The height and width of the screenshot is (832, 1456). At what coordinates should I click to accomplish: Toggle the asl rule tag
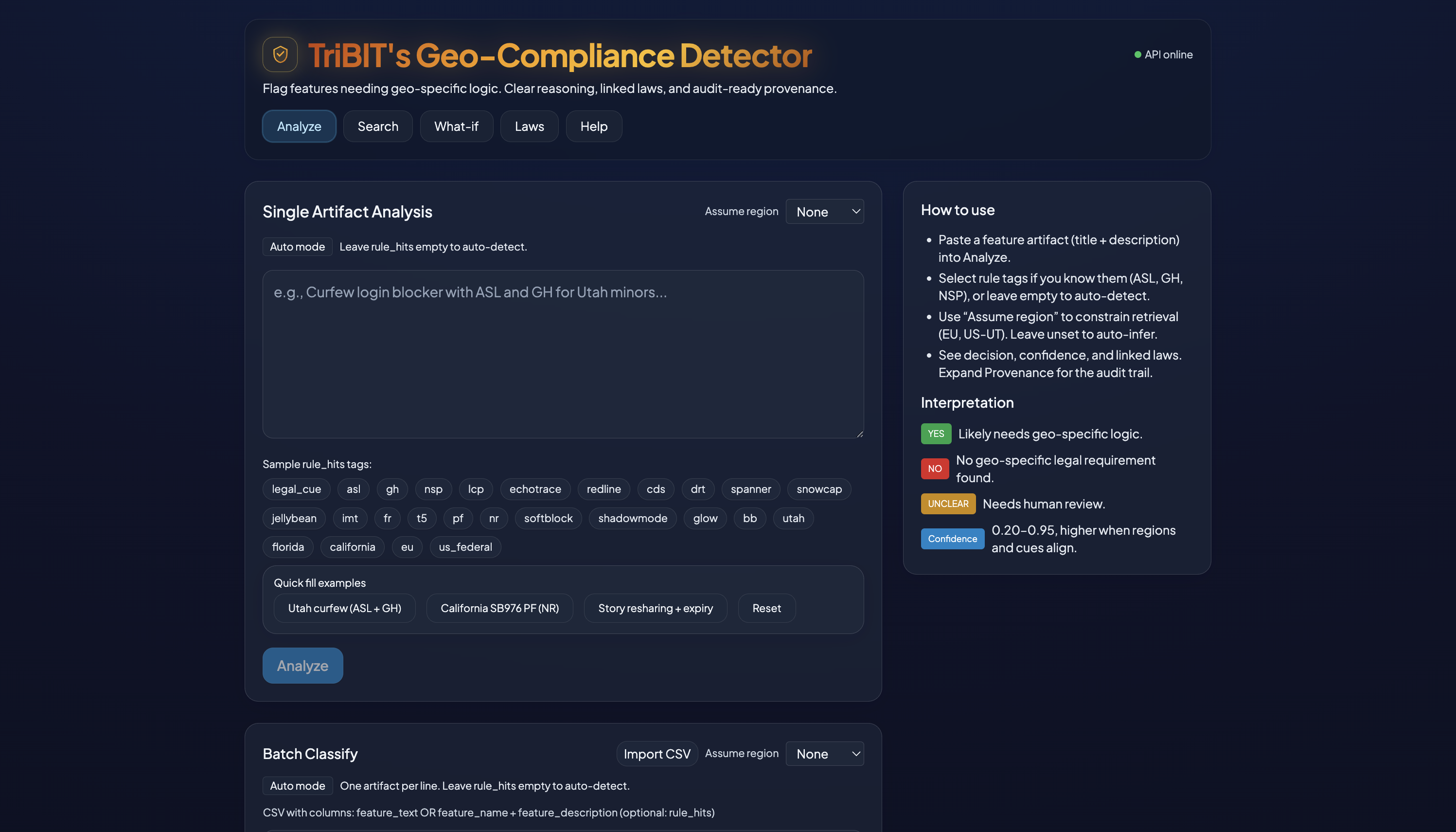point(353,489)
